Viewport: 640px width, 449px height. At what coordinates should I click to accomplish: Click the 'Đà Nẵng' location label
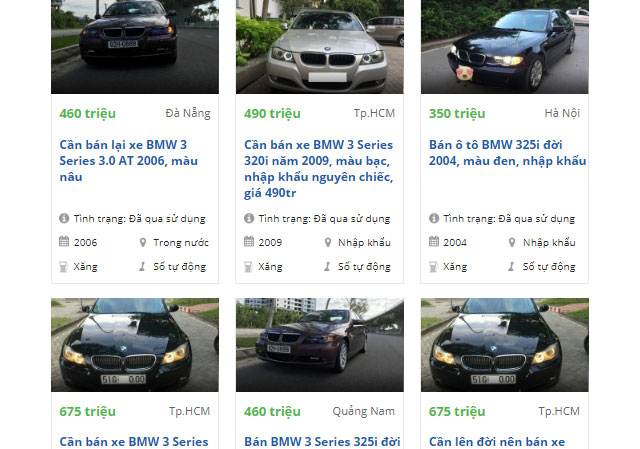tap(188, 113)
